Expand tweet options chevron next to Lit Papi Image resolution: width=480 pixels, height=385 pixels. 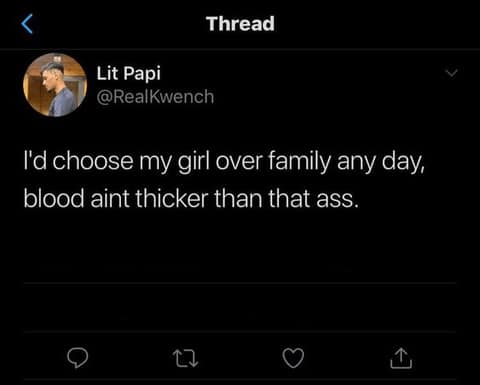pos(452,73)
